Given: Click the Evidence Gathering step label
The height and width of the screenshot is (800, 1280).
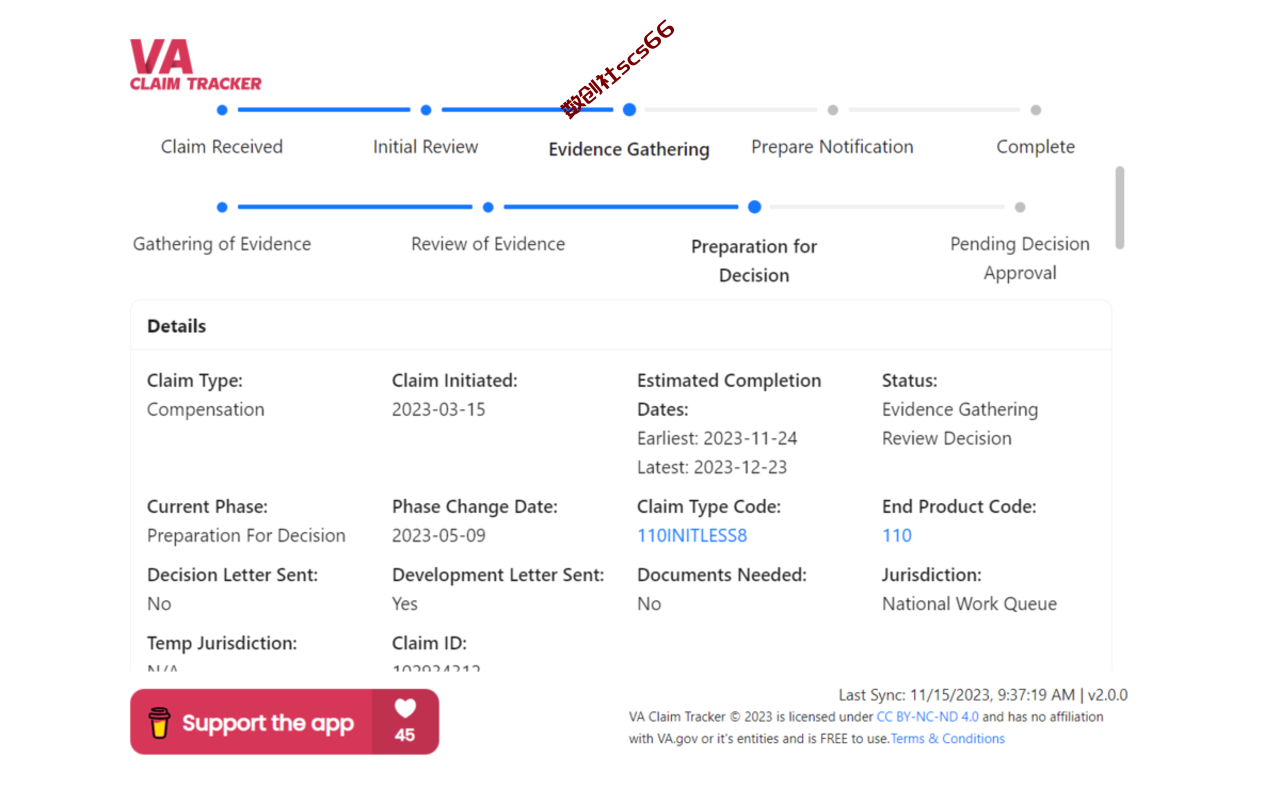Looking at the screenshot, I should click(629, 149).
